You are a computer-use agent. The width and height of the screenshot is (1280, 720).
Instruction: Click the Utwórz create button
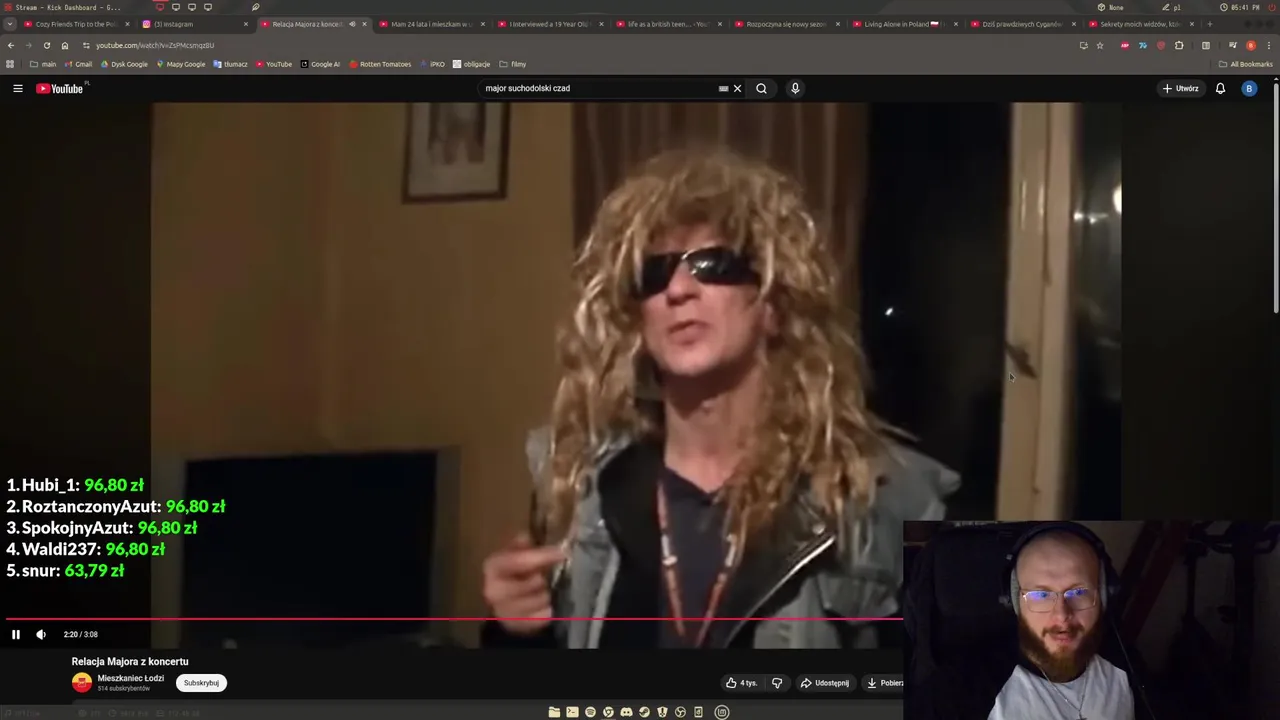click(1180, 88)
